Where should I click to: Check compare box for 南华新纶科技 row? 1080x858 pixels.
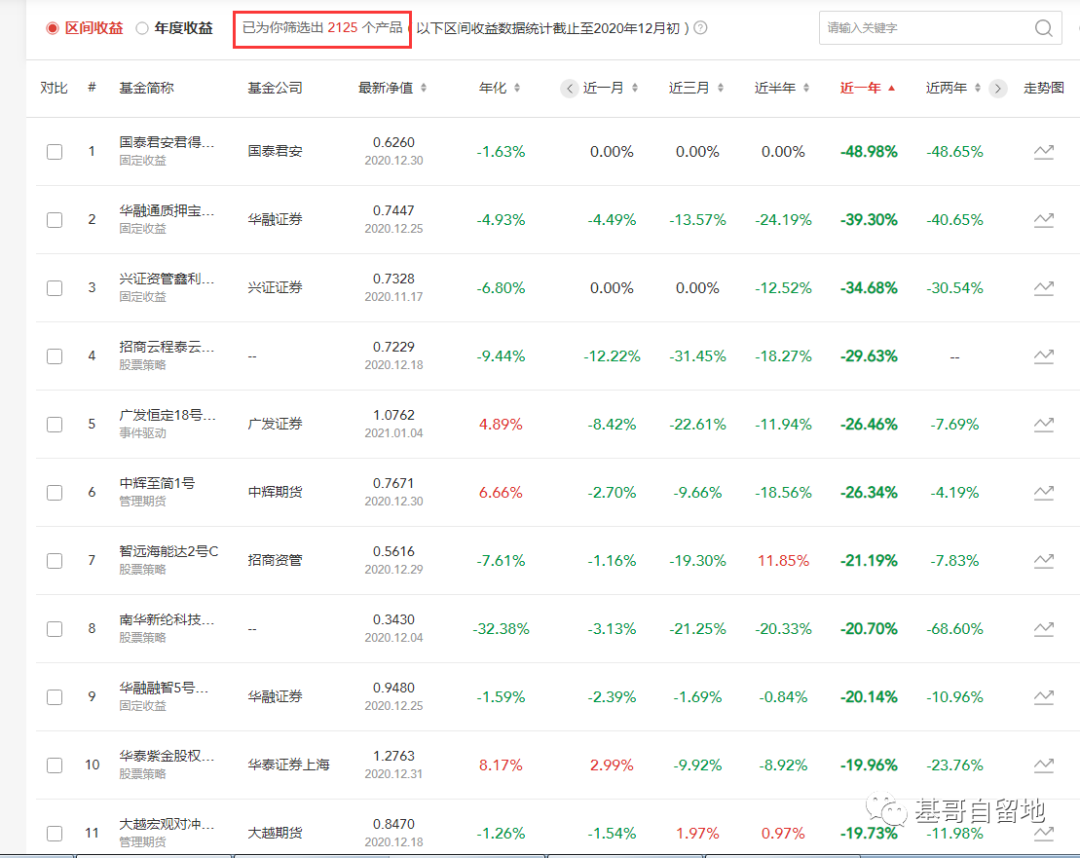click(x=54, y=629)
